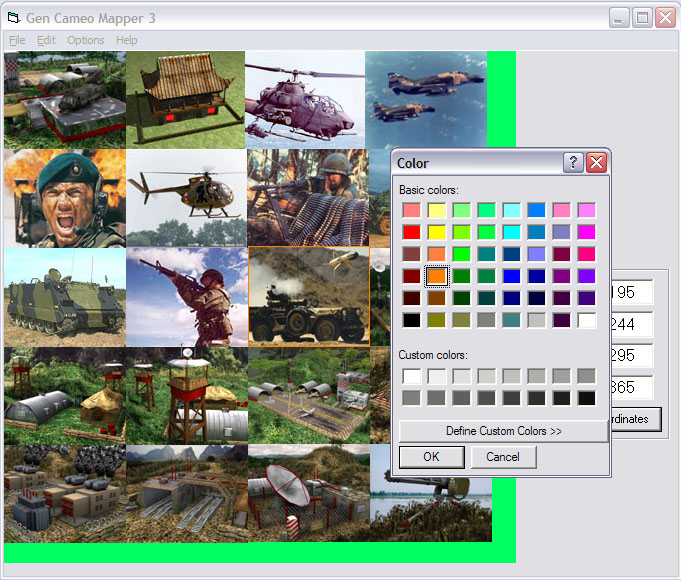Pick the selected orange basic color swatch

click(436, 276)
